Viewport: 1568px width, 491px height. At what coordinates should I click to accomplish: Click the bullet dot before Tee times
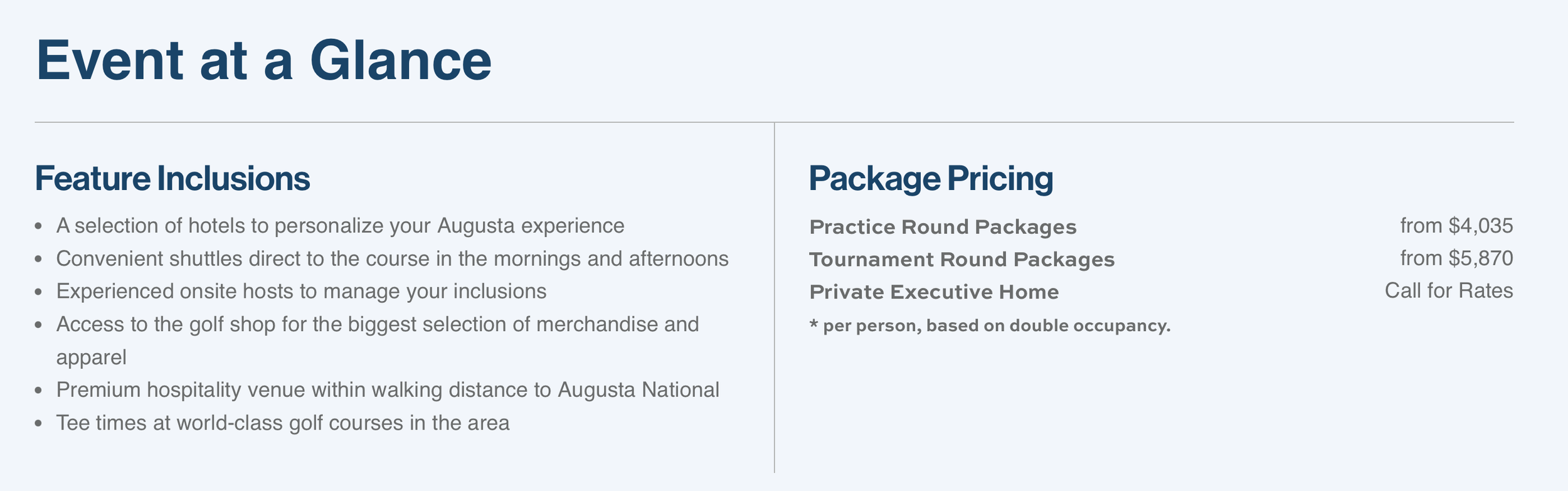(39, 424)
